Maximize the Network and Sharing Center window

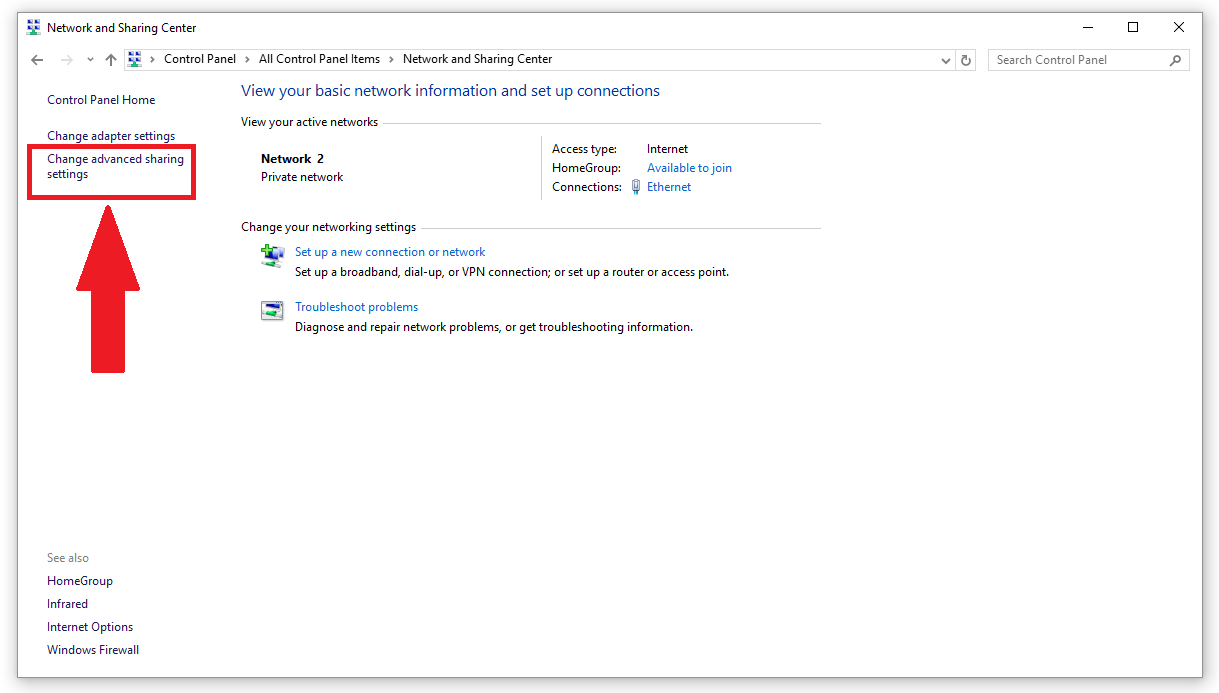coord(1133,28)
